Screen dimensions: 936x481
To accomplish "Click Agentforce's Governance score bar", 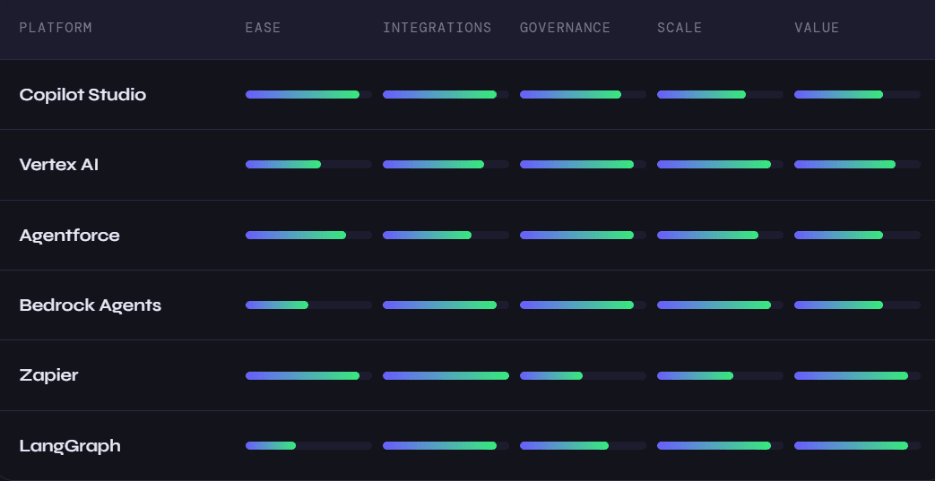I will [x=583, y=235].
